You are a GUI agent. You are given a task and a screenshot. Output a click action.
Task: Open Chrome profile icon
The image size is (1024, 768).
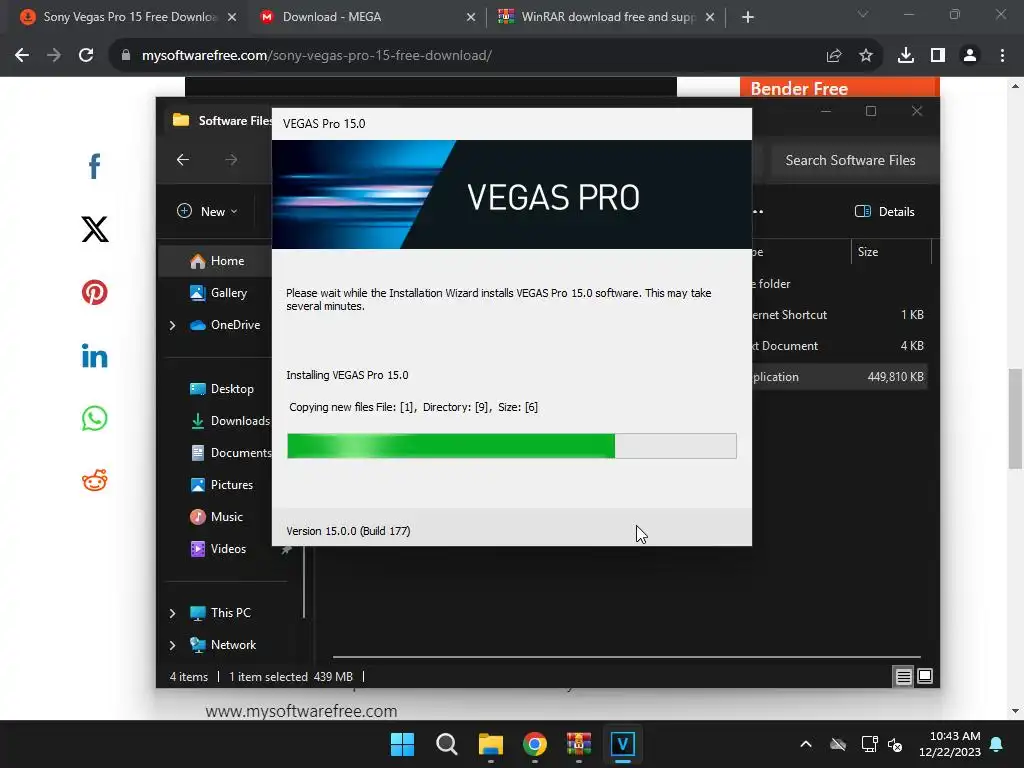(970, 56)
